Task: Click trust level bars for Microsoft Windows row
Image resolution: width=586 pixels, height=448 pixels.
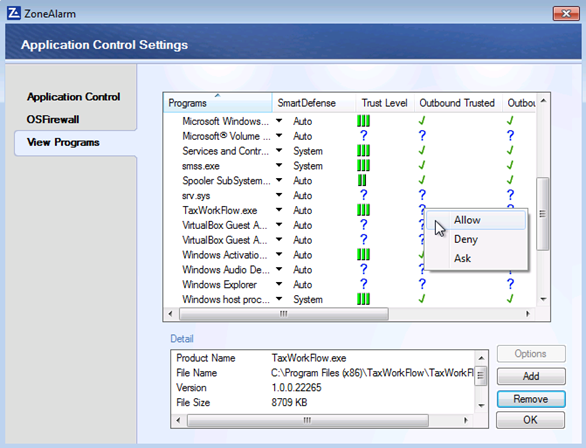Action: [363, 121]
